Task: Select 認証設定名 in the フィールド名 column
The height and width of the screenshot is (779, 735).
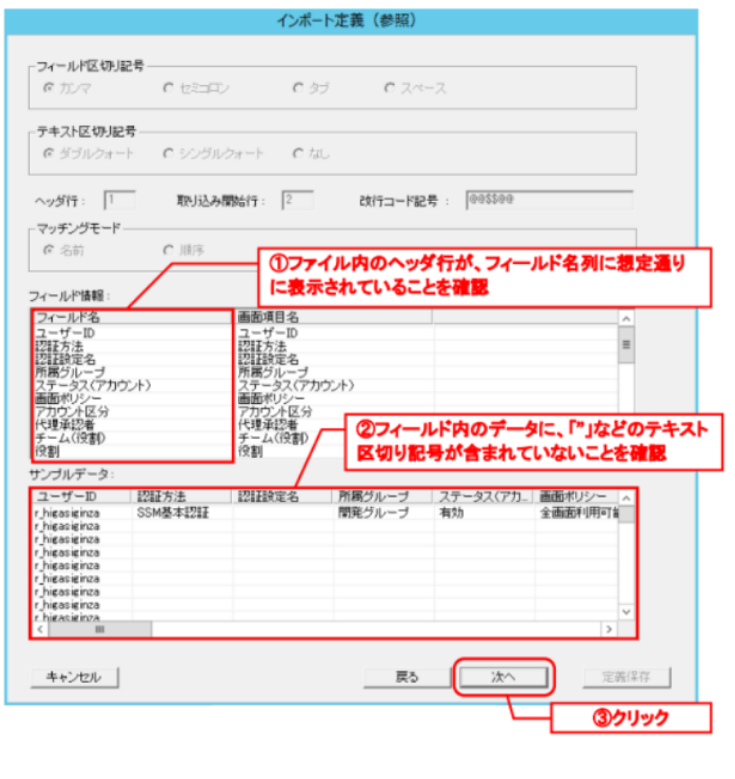Action: click(65, 359)
